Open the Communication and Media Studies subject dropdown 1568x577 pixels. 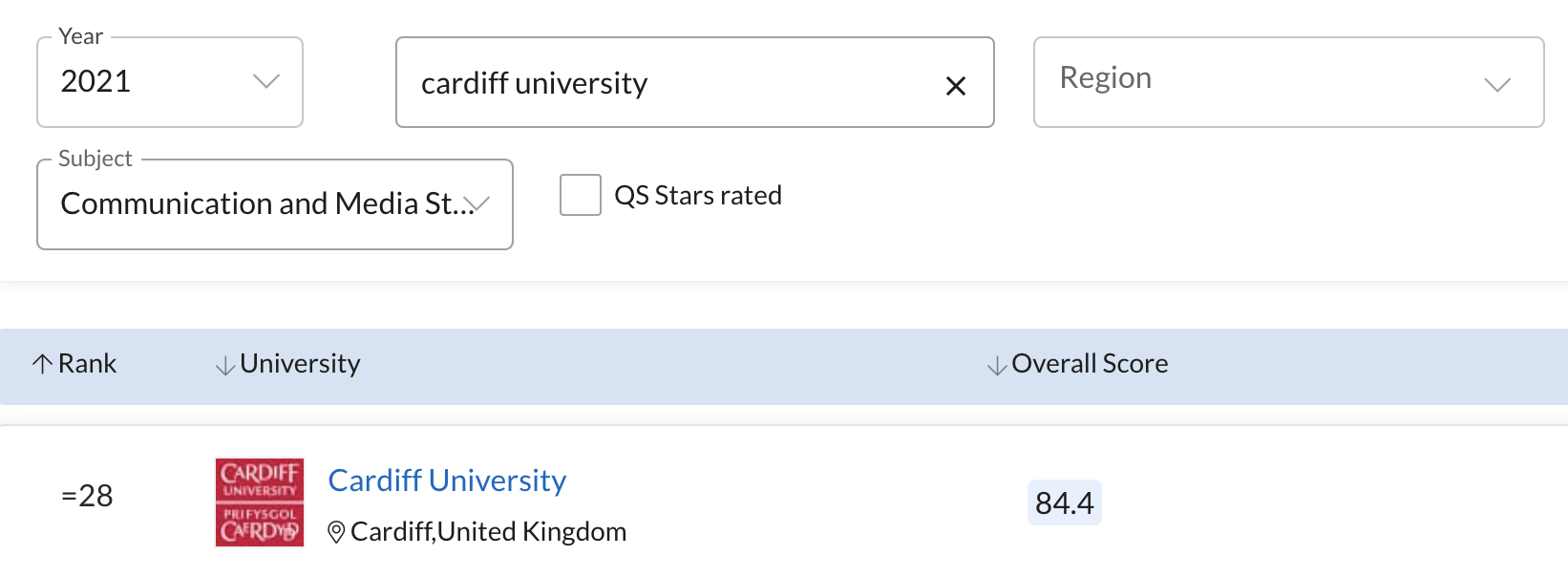tap(275, 204)
